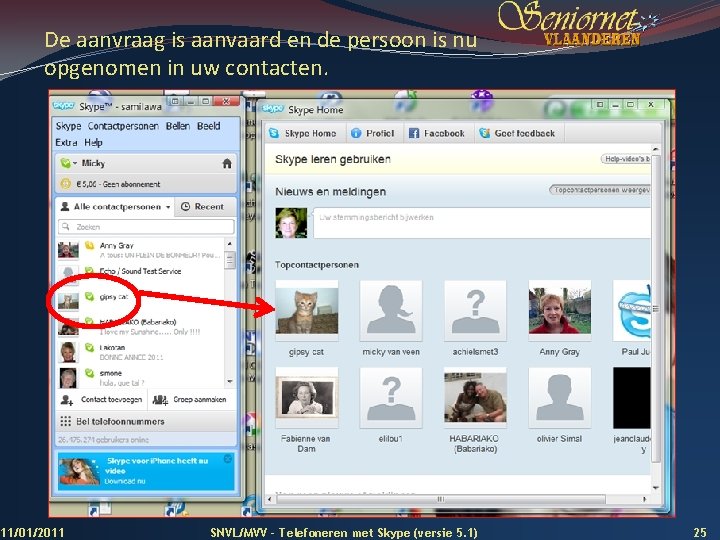Click the Help-video's button
The width and height of the screenshot is (720, 540).
[x=626, y=159]
